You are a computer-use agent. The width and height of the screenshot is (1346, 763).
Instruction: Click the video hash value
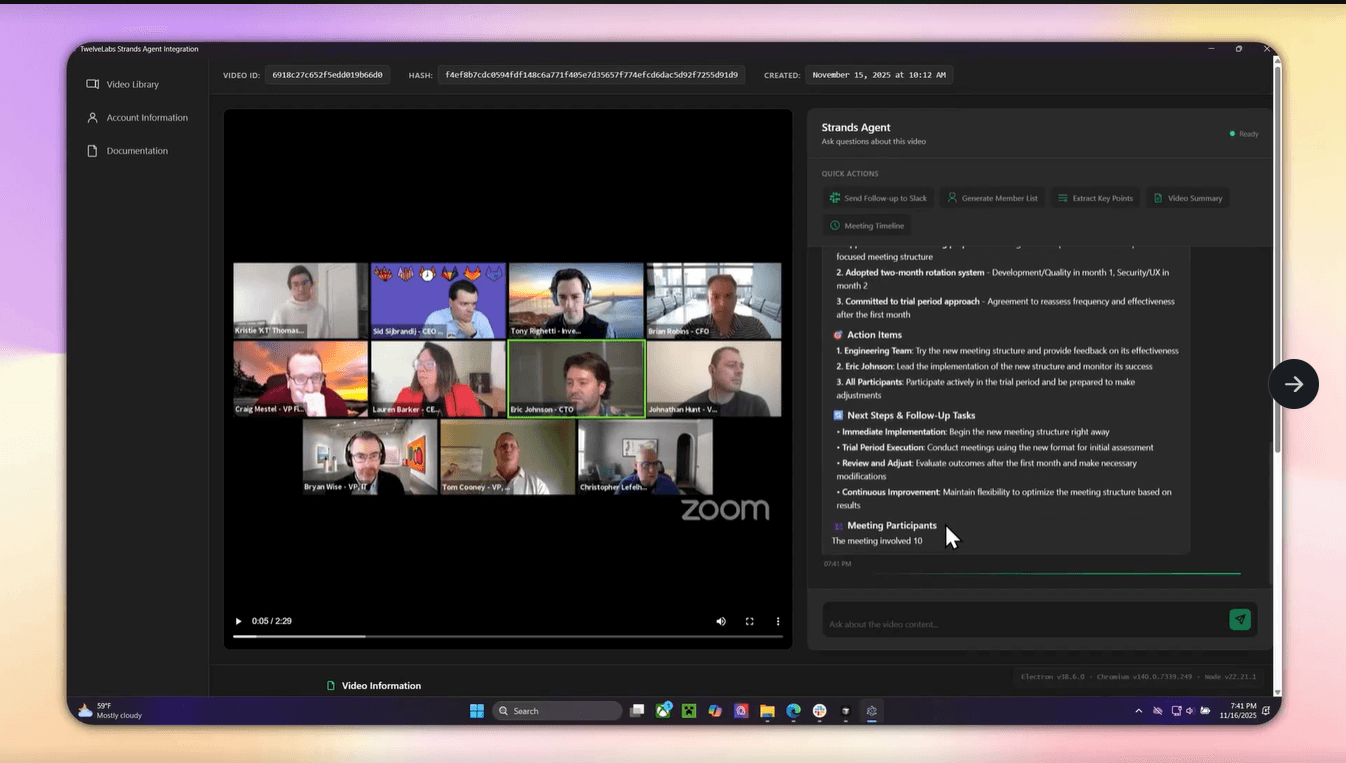591,75
